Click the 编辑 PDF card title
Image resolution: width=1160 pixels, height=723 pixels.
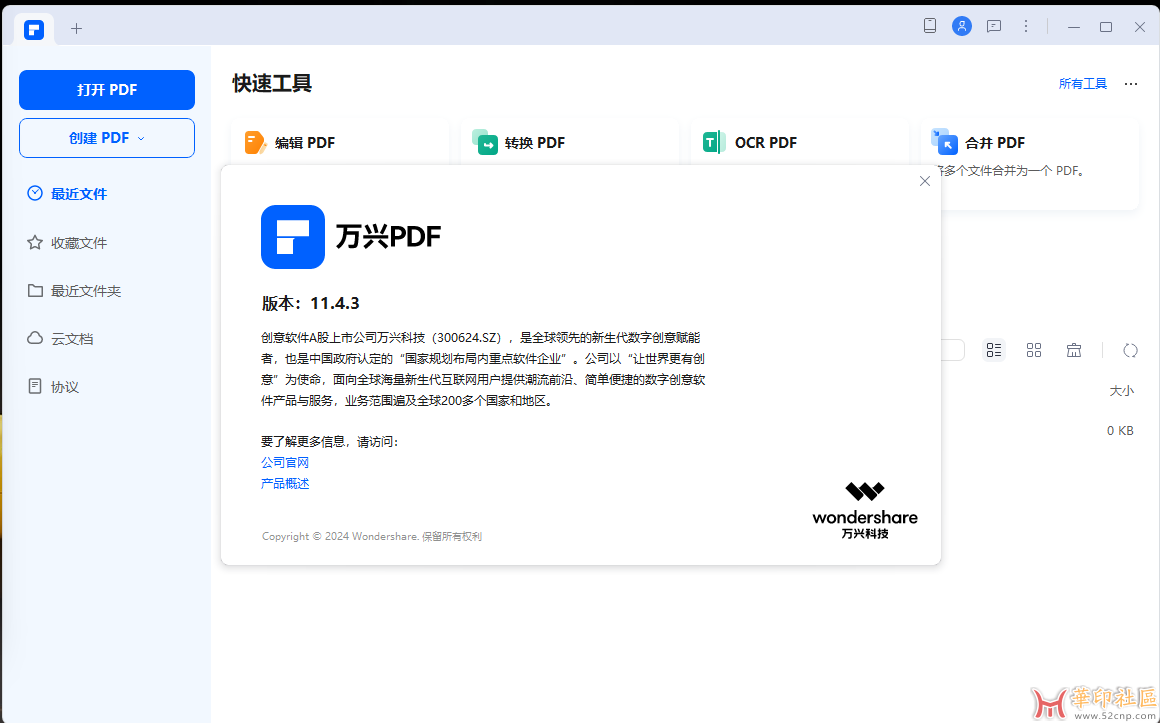pyautogui.click(x=305, y=143)
